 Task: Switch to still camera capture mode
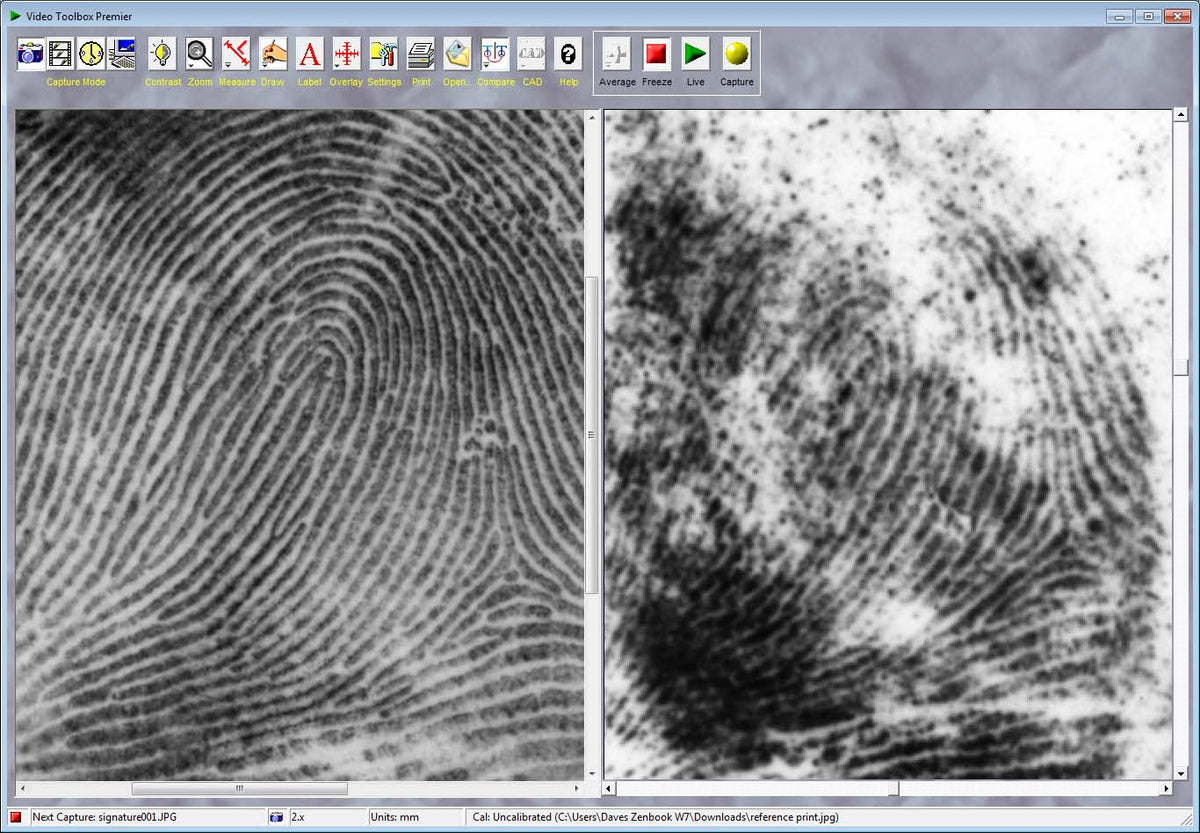(31, 54)
